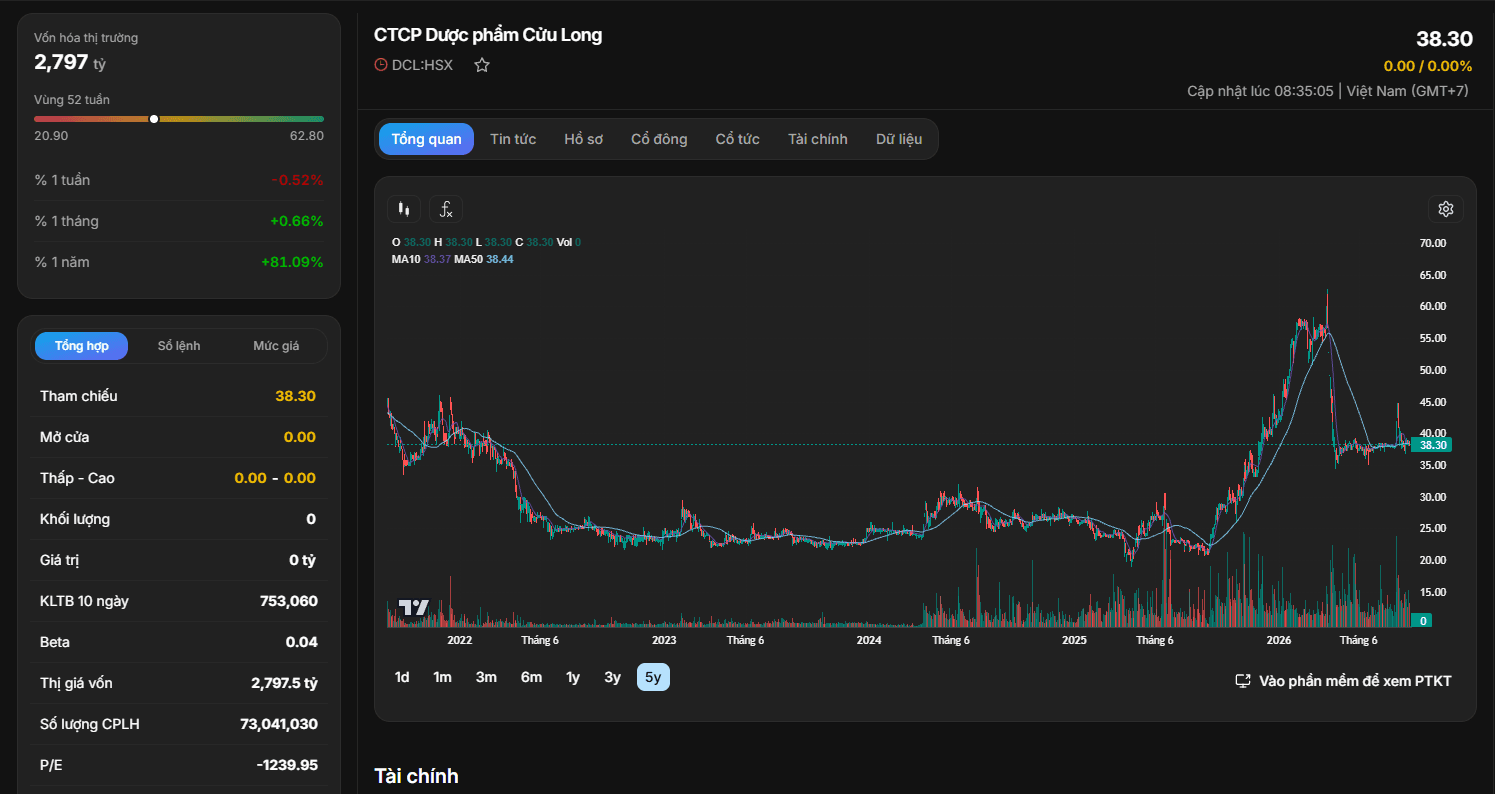The height and width of the screenshot is (794, 1495).
Task: Click the MA50 indicator legend
Action: (x=484, y=259)
